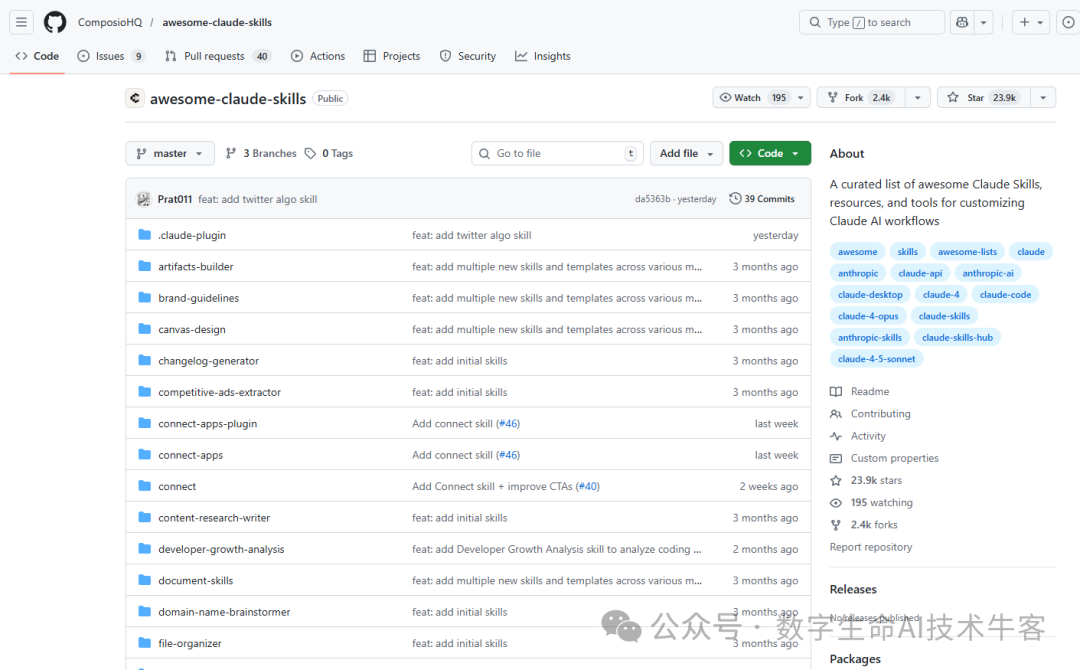Open the master branch selector
This screenshot has width=1080, height=670.
(x=169, y=153)
